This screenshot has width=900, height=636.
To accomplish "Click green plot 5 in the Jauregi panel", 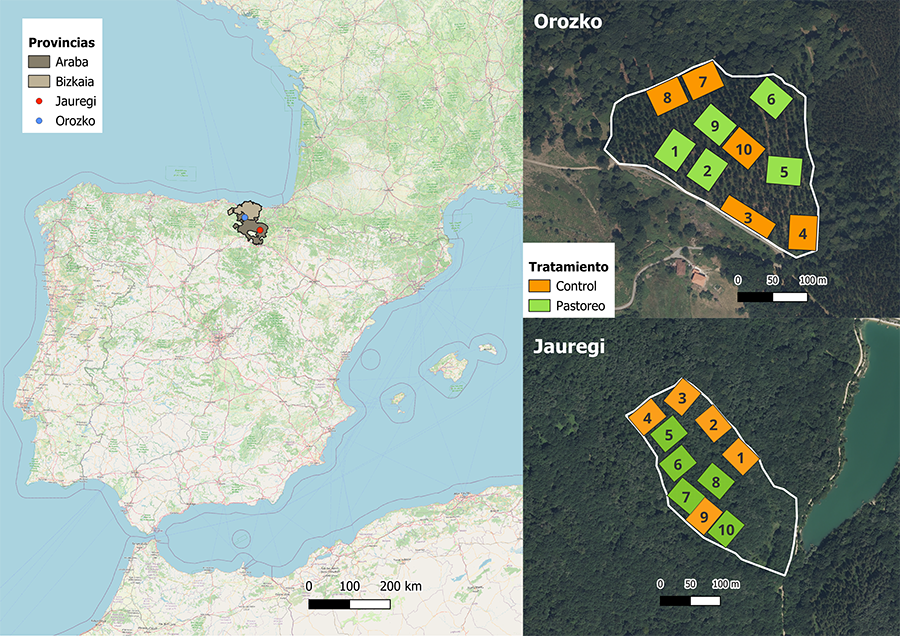I will [669, 434].
